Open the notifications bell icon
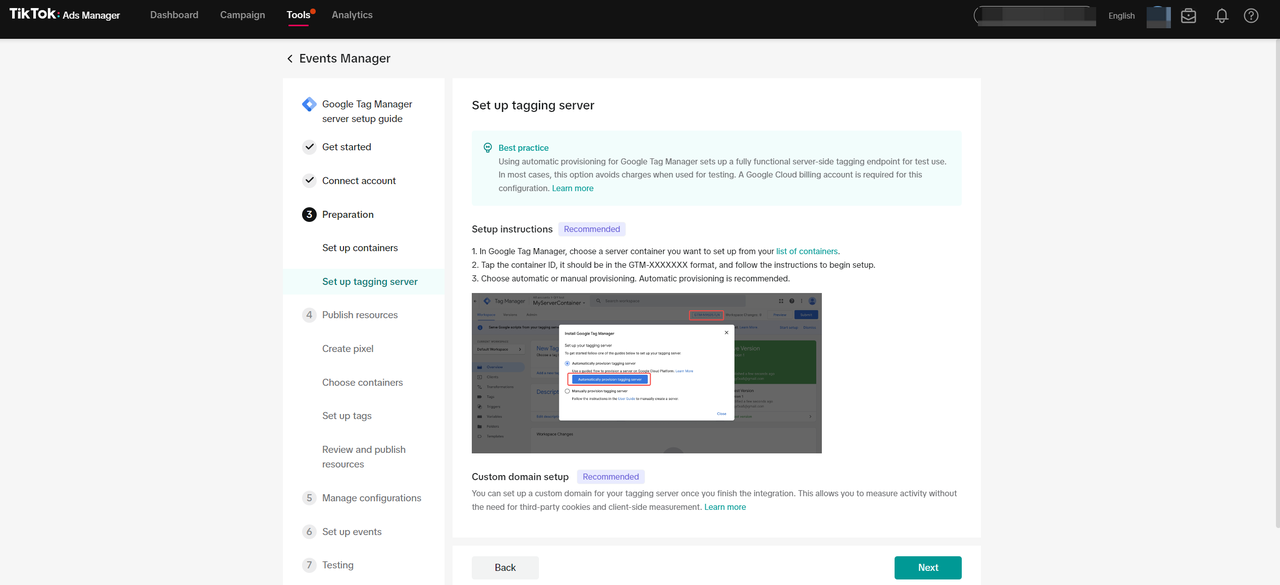Screen dimensions: 1280x585 click(1220, 15)
